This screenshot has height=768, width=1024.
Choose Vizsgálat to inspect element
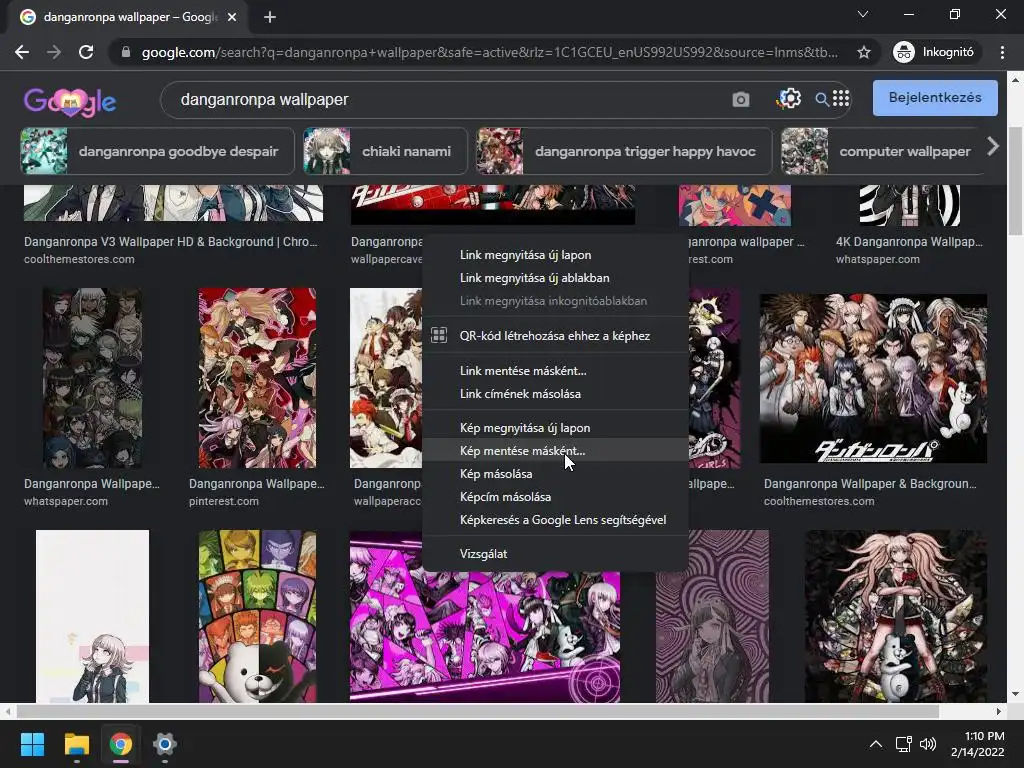pyautogui.click(x=556, y=554)
